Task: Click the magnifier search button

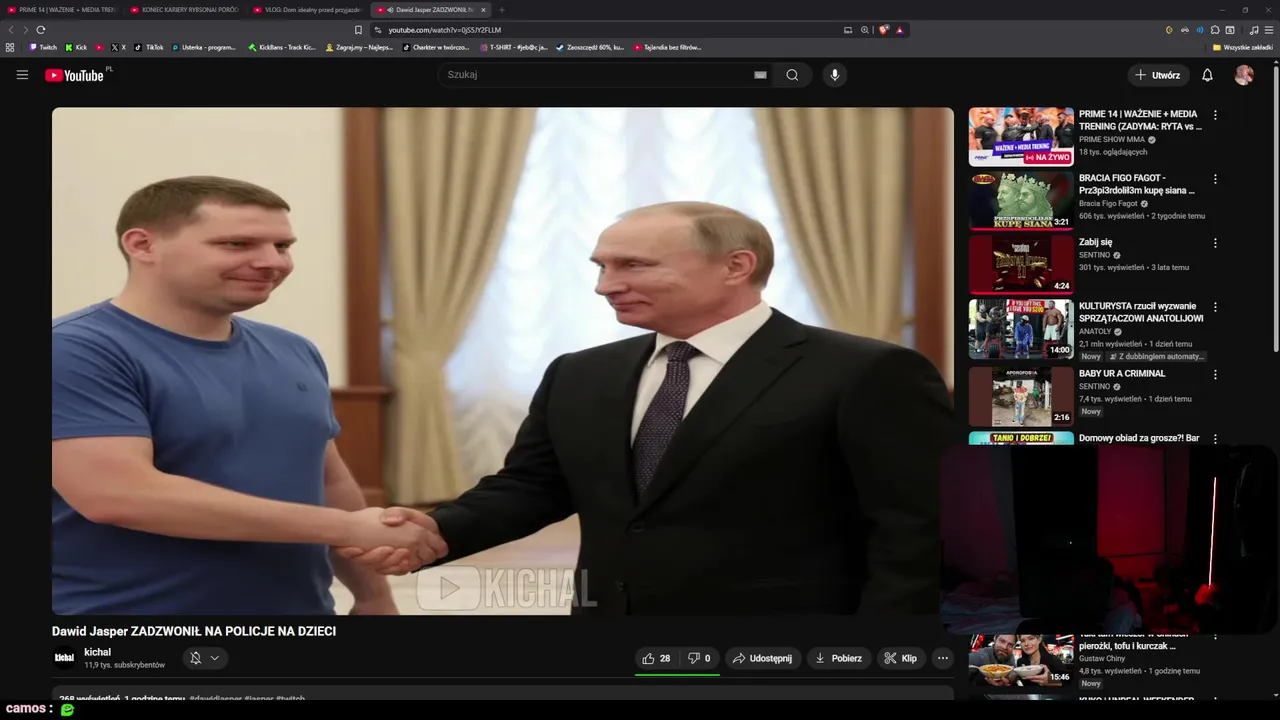Action: (792, 75)
